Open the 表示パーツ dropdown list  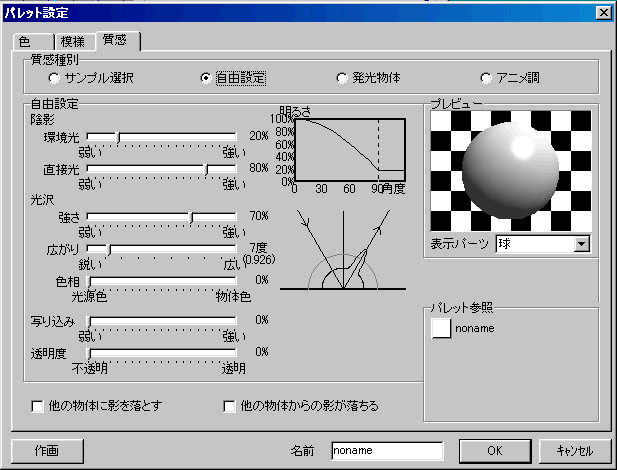tap(582, 243)
